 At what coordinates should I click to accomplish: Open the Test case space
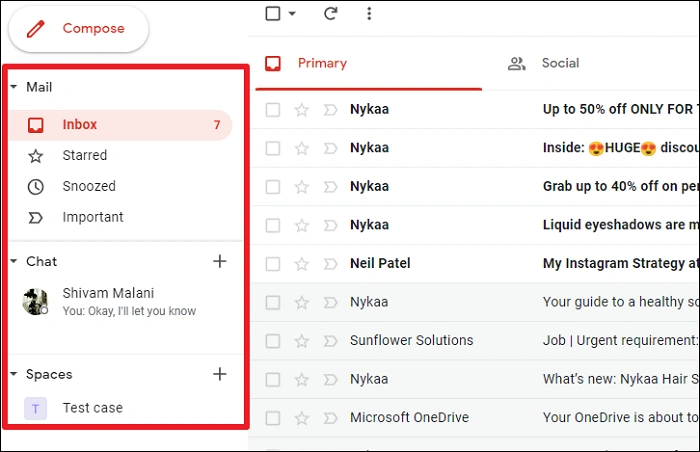(x=126, y=408)
